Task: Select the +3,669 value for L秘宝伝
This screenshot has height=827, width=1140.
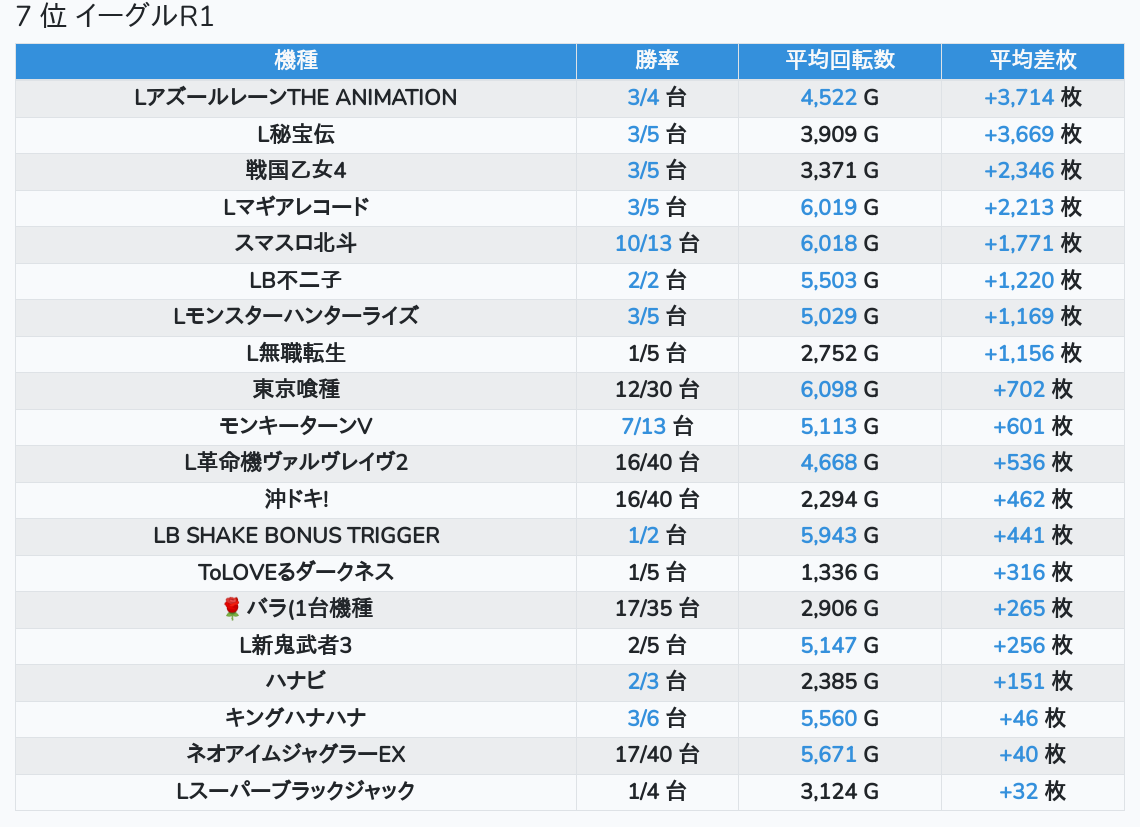Action: (x=1019, y=135)
